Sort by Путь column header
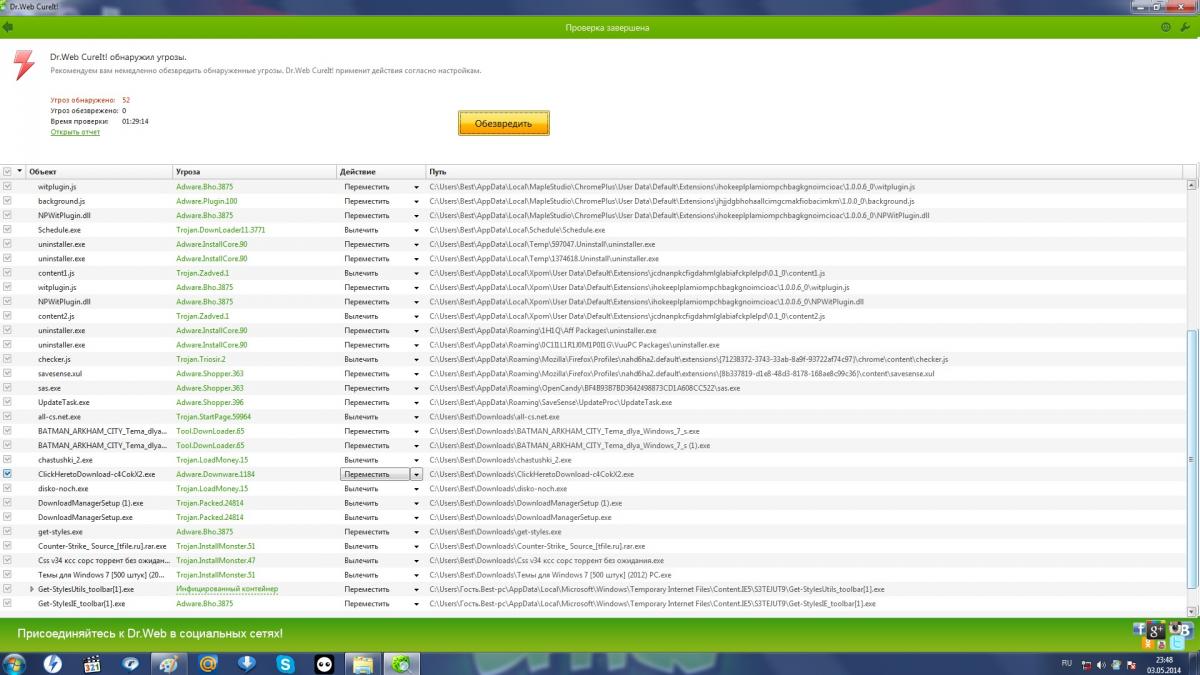The image size is (1200, 675). coord(804,172)
